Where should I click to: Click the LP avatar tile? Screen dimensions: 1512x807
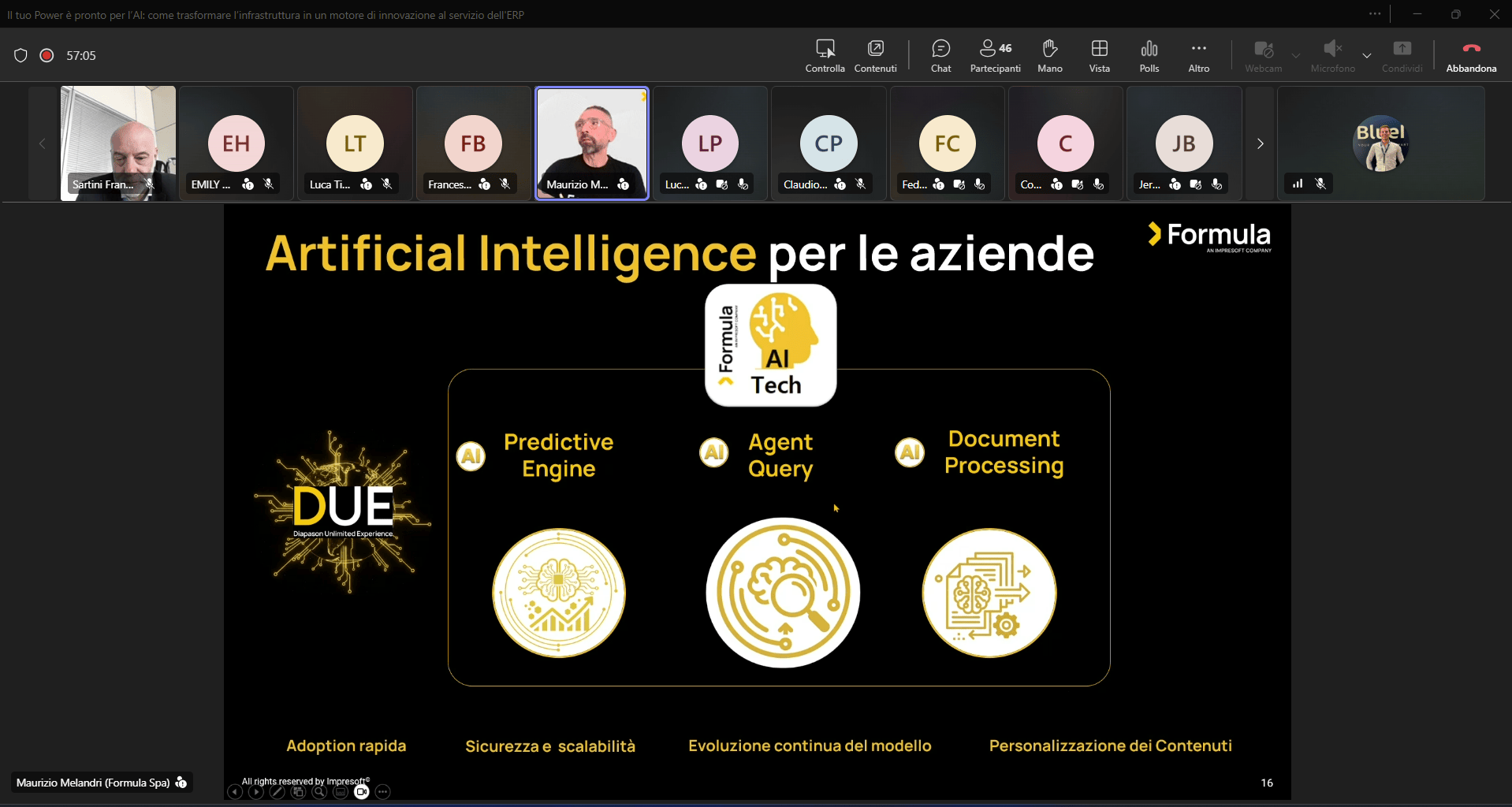point(710,143)
